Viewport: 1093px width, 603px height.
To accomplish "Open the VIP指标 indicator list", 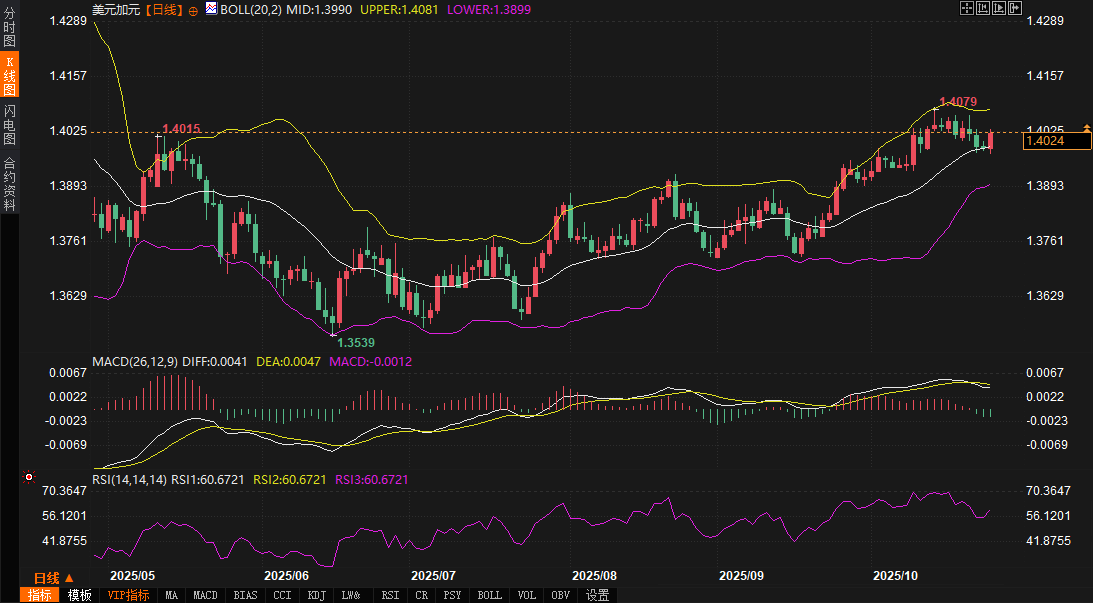I will (128, 595).
